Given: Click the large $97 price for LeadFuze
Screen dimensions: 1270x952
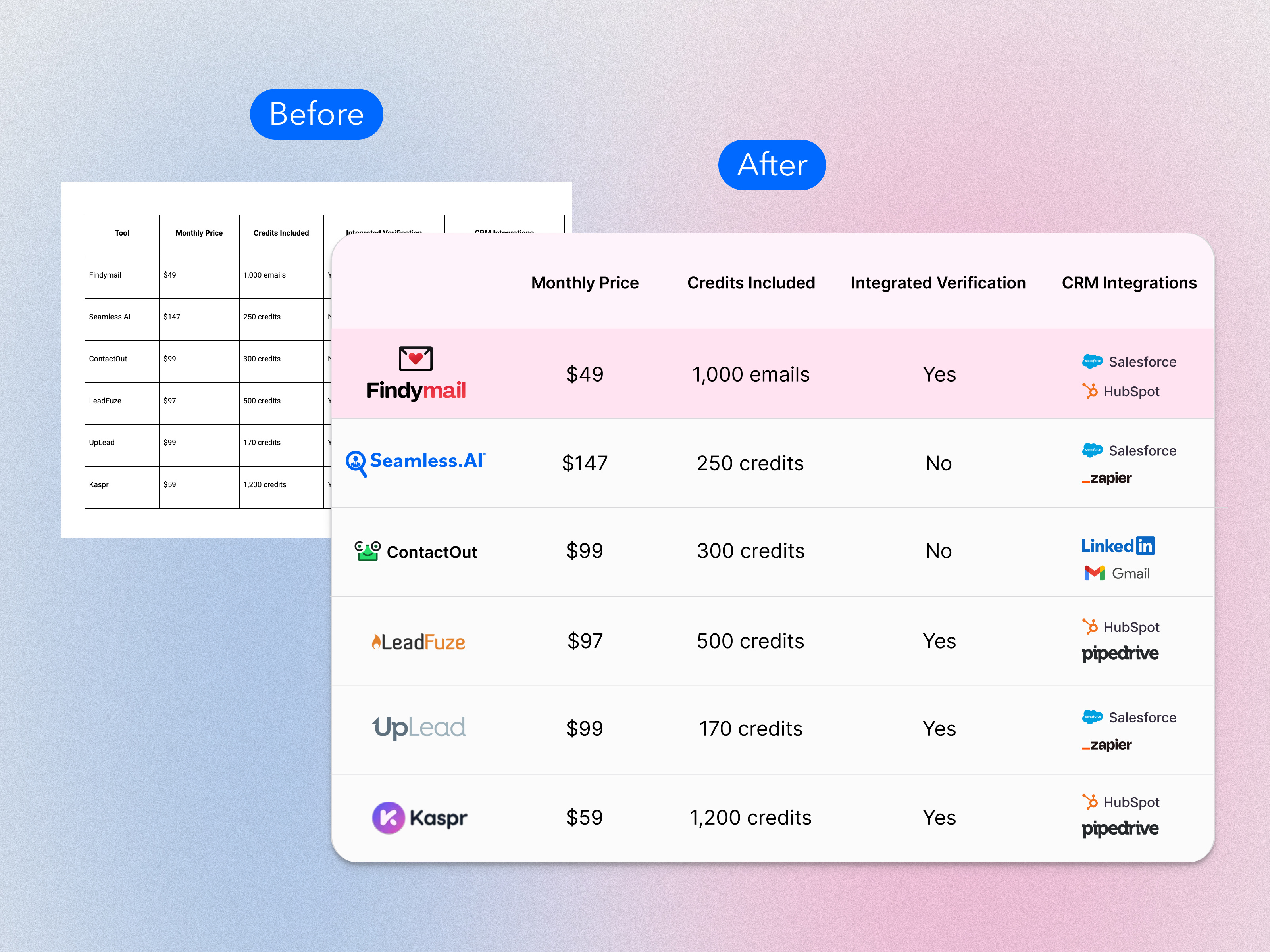Looking at the screenshot, I should (x=585, y=641).
